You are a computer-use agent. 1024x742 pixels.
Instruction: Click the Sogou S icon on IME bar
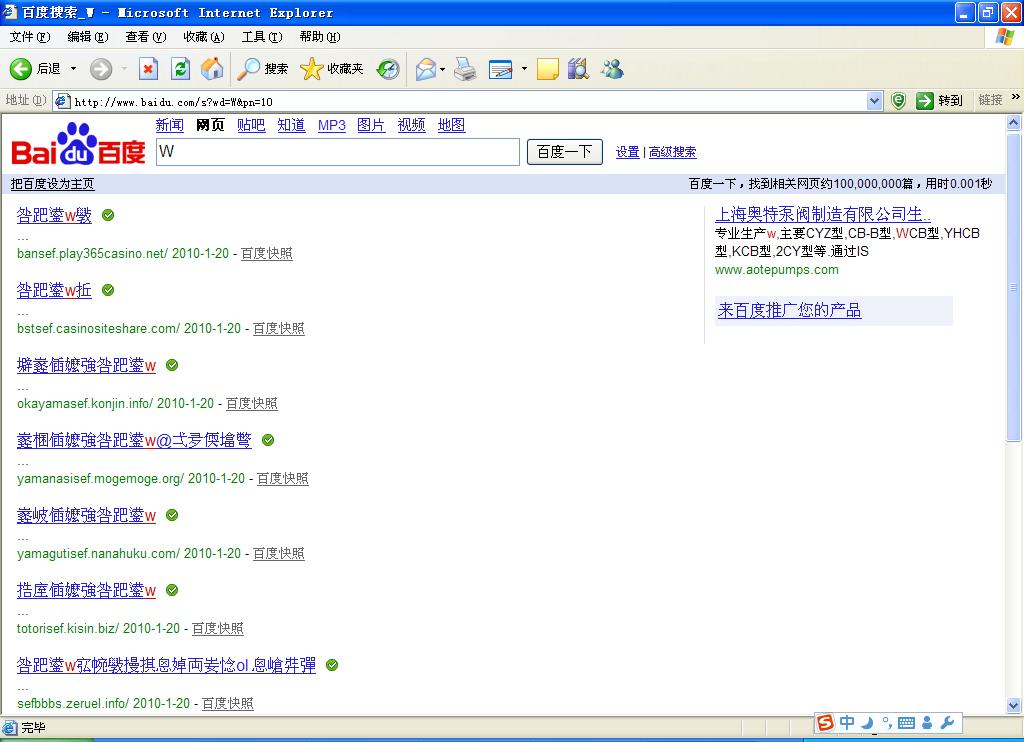[825, 722]
